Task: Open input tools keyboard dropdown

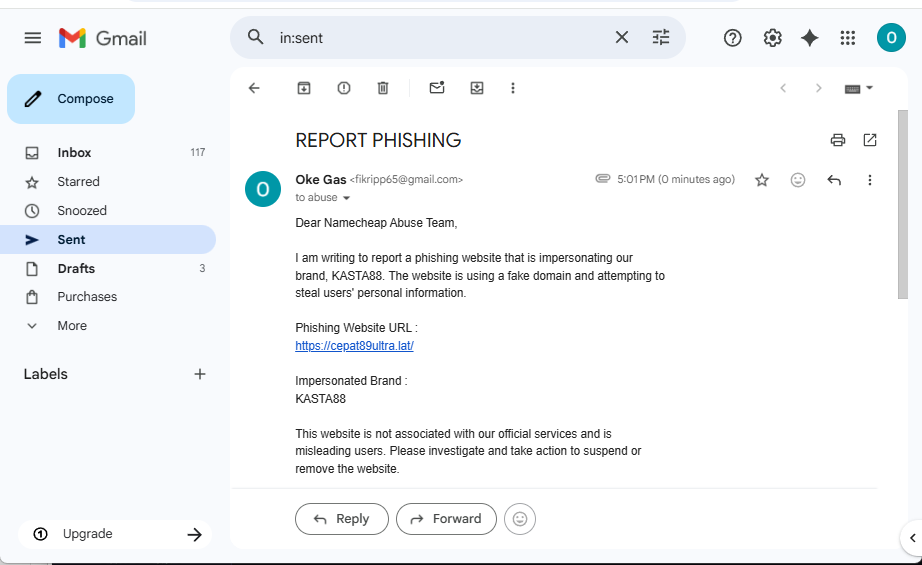Action: 858,89
